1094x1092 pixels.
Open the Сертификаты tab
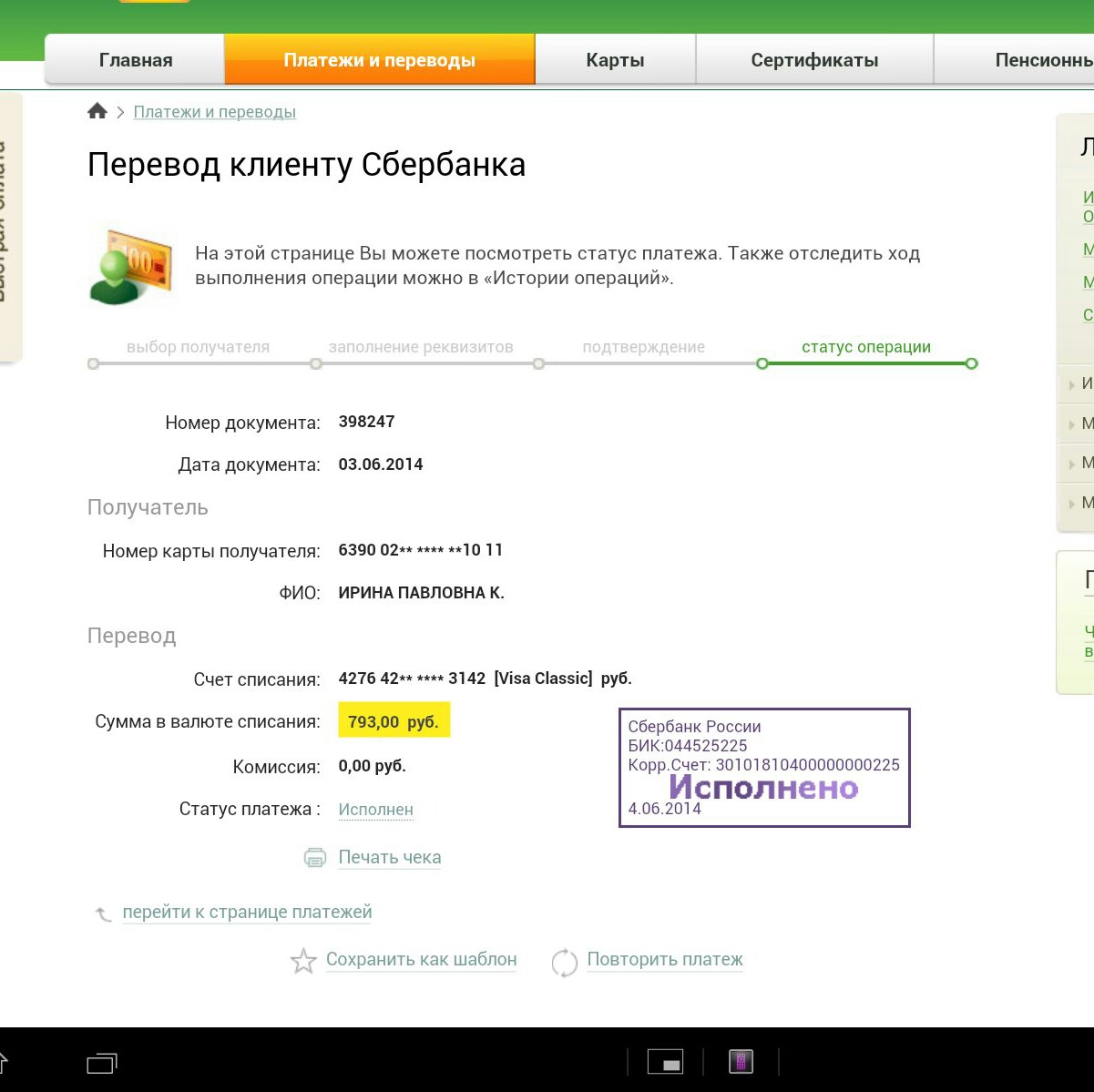[814, 60]
